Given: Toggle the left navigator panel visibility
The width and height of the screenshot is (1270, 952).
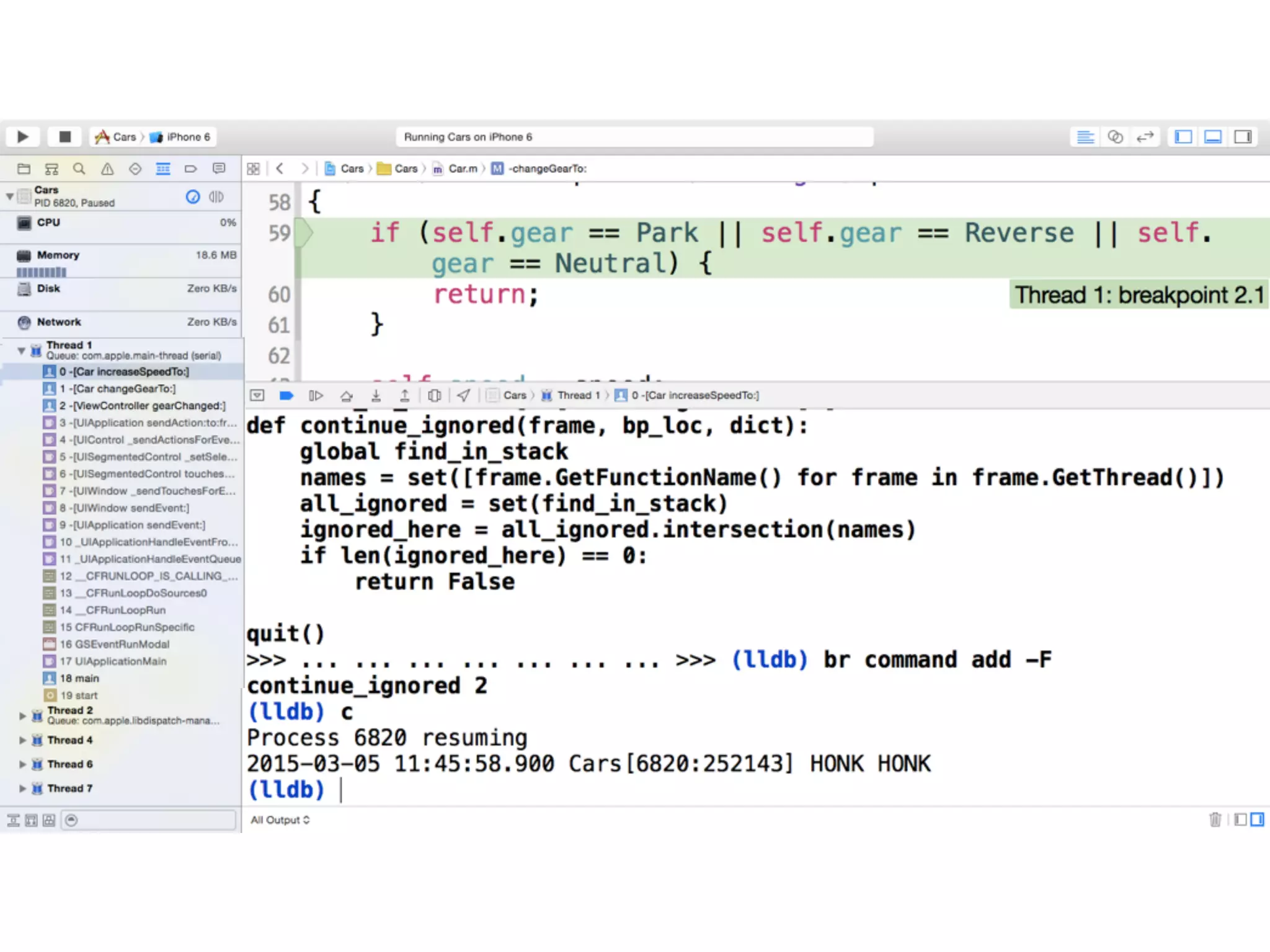Looking at the screenshot, I should point(1183,137).
